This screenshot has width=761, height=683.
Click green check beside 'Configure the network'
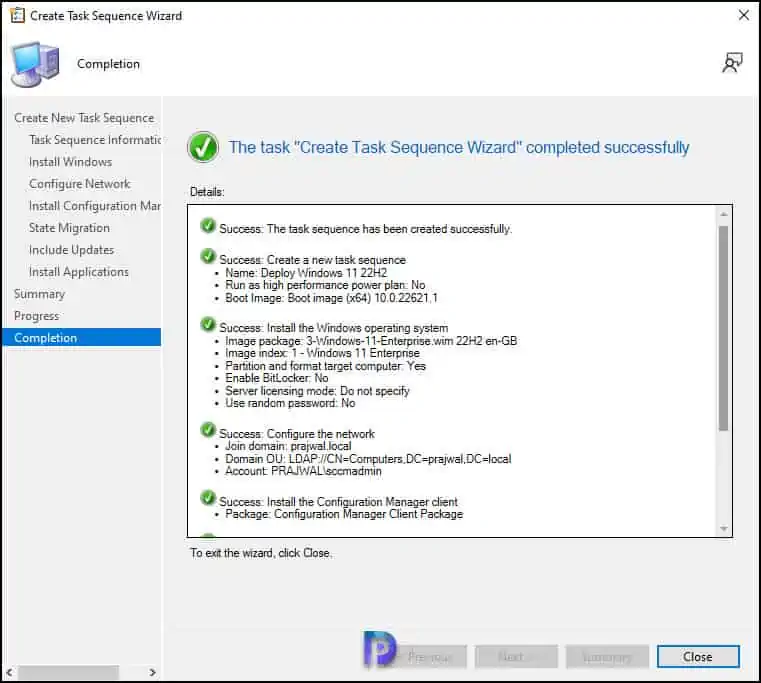(x=208, y=430)
